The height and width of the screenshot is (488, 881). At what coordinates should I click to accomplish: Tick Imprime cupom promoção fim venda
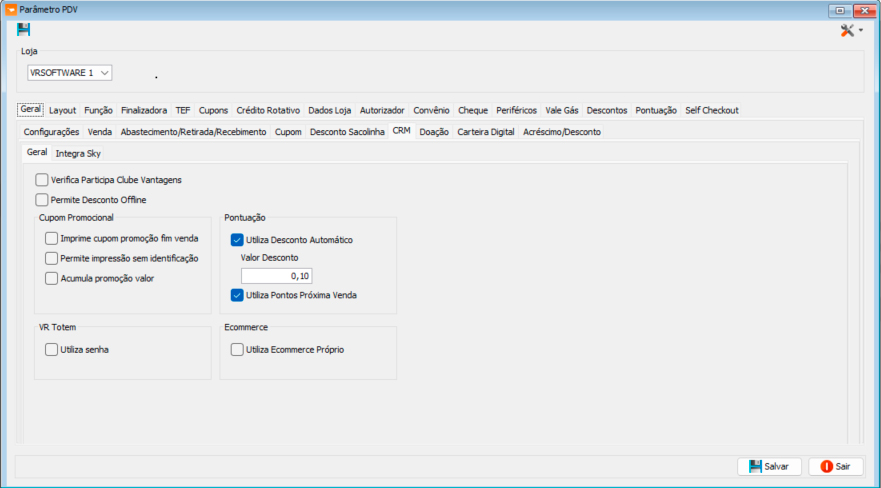click(x=51, y=239)
